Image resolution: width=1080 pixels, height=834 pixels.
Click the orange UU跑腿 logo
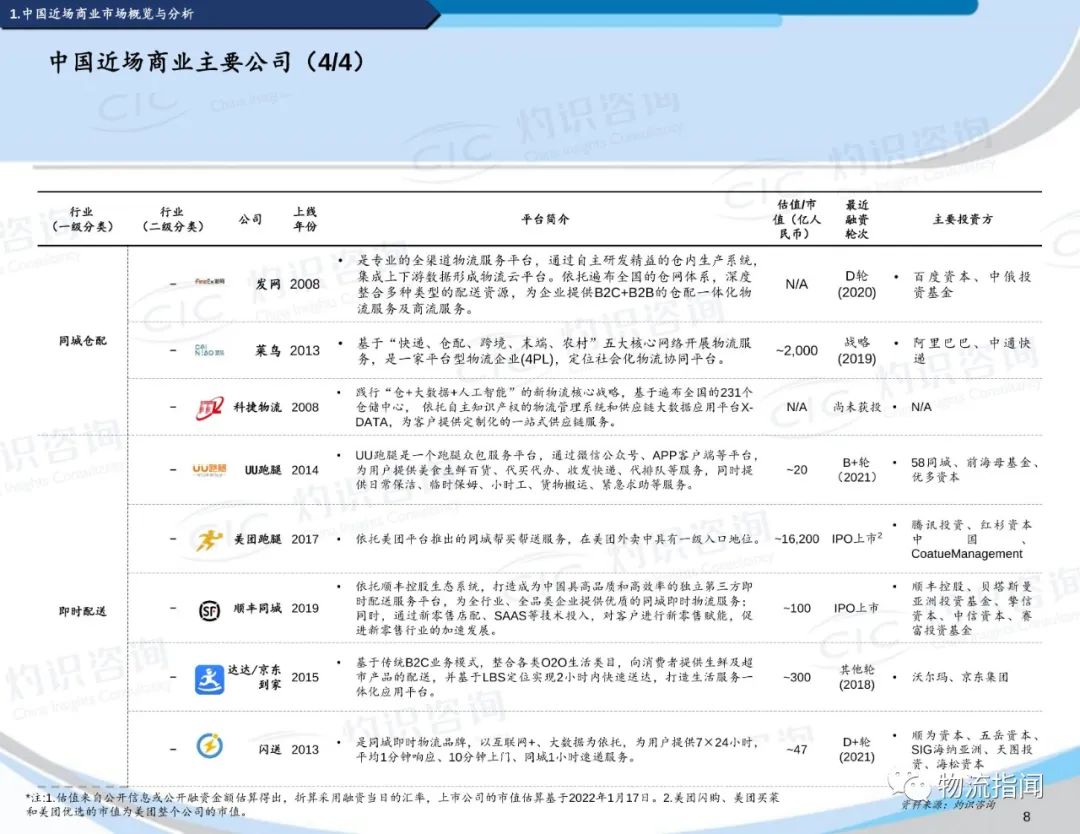tap(209, 469)
